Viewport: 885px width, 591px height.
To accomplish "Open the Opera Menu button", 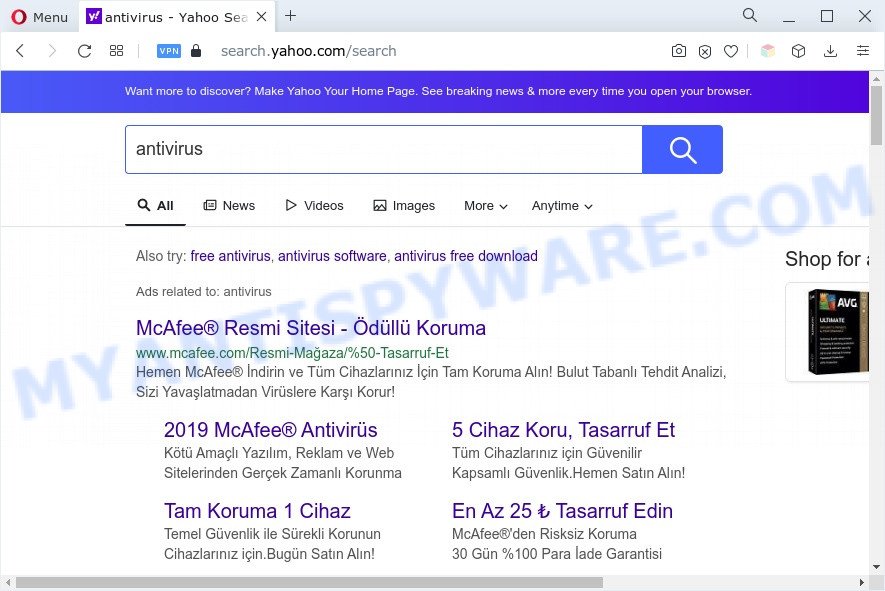I will 40,17.
